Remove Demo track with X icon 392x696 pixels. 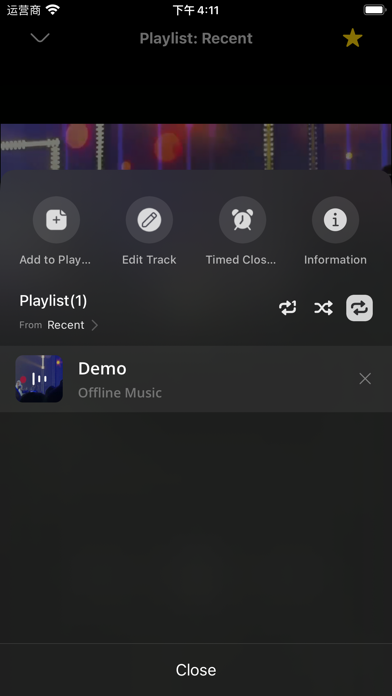(365, 379)
